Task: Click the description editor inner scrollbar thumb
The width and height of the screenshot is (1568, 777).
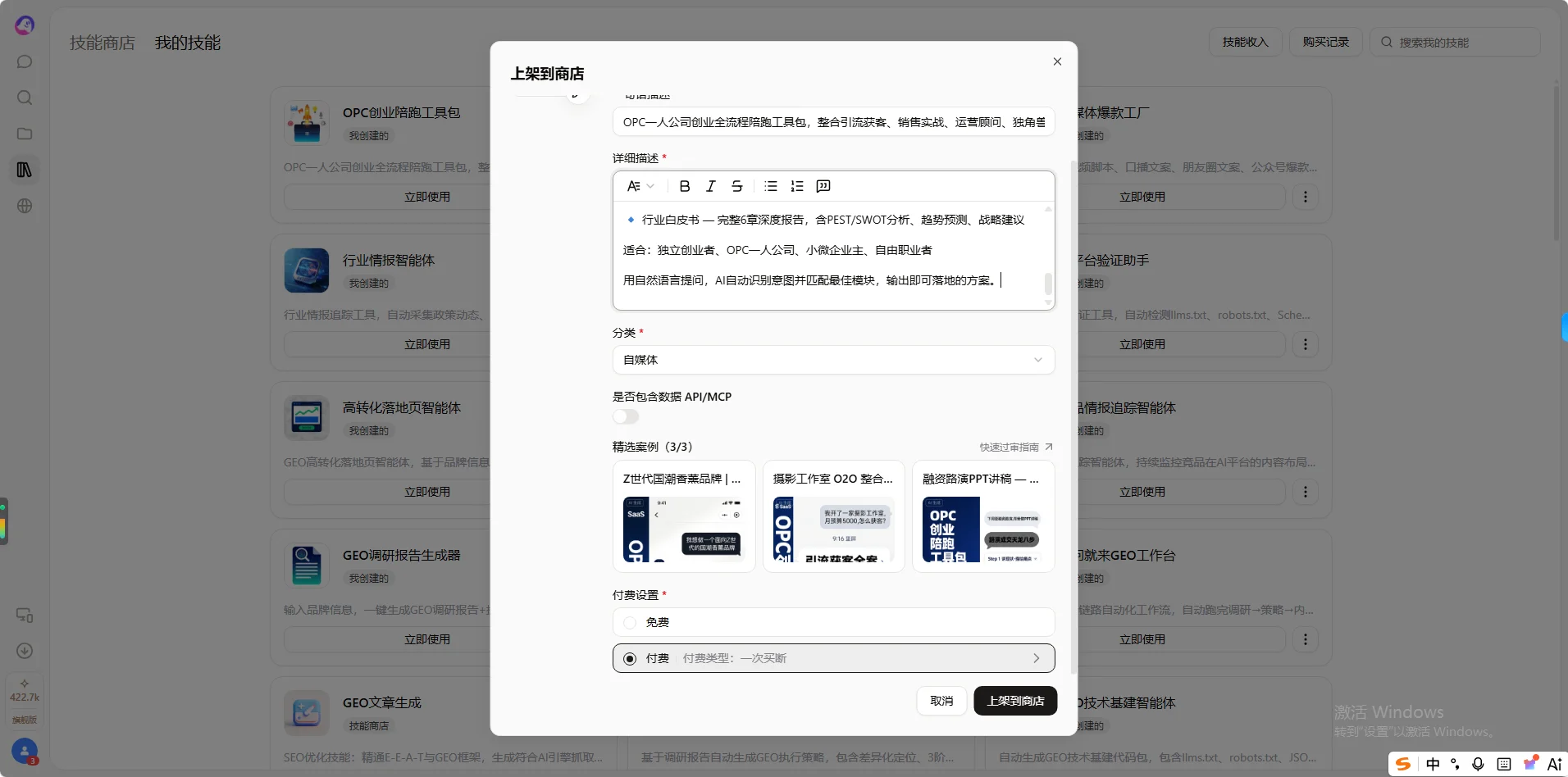Action: point(1048,283)
